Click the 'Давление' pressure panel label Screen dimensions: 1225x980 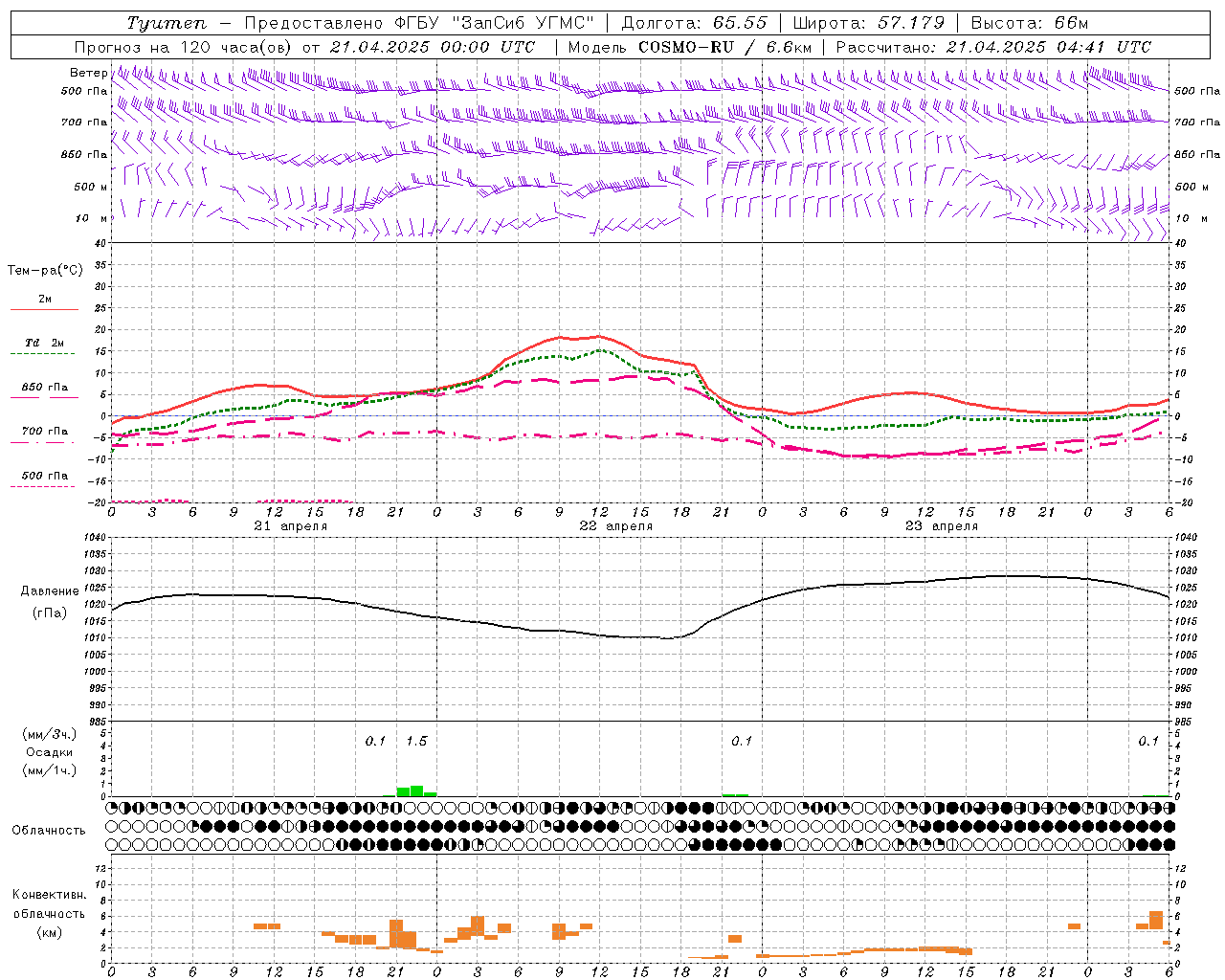coord(49,591)
